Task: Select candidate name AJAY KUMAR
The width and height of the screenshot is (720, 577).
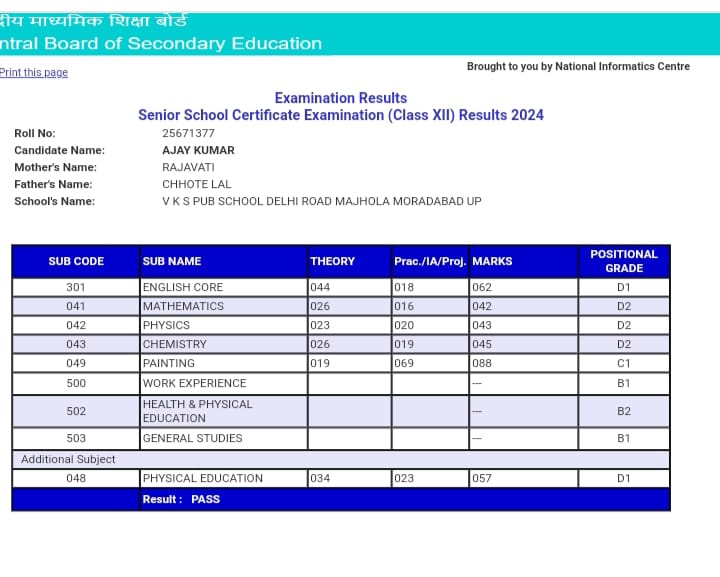Action: point(198,150)
